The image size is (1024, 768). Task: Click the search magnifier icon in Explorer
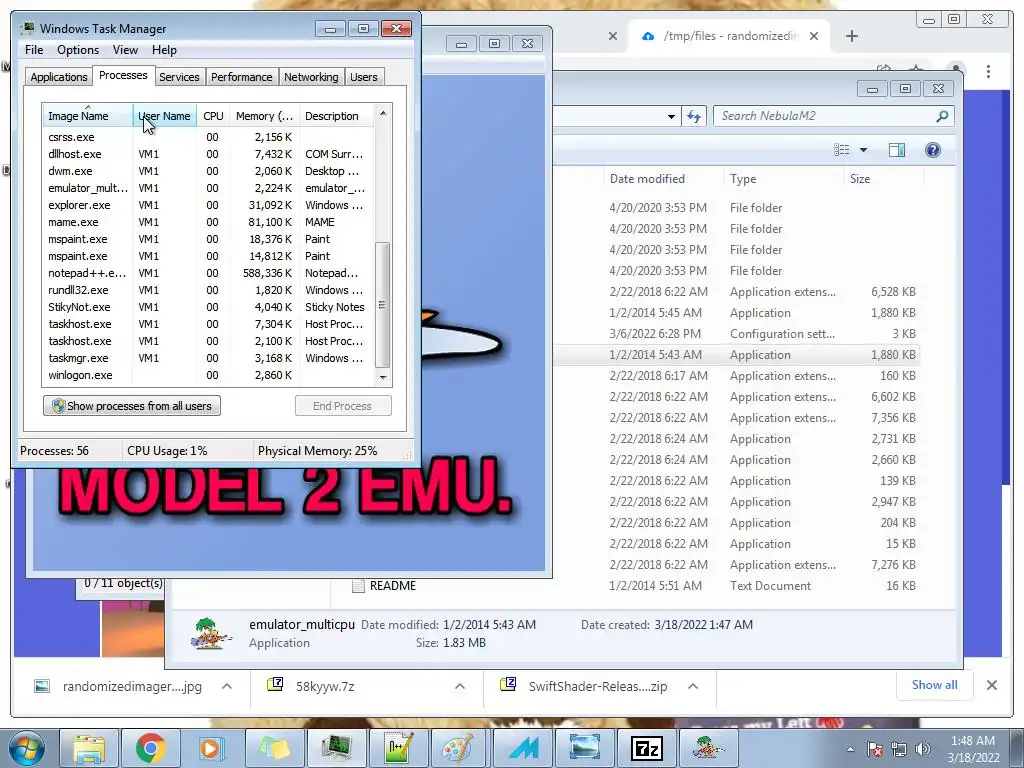pos(942,116)
